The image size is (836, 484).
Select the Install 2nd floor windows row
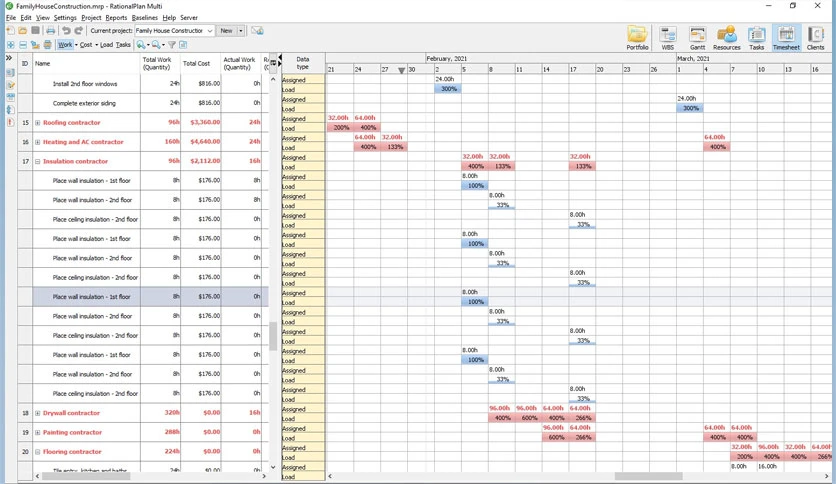click(x=143, y=84)
